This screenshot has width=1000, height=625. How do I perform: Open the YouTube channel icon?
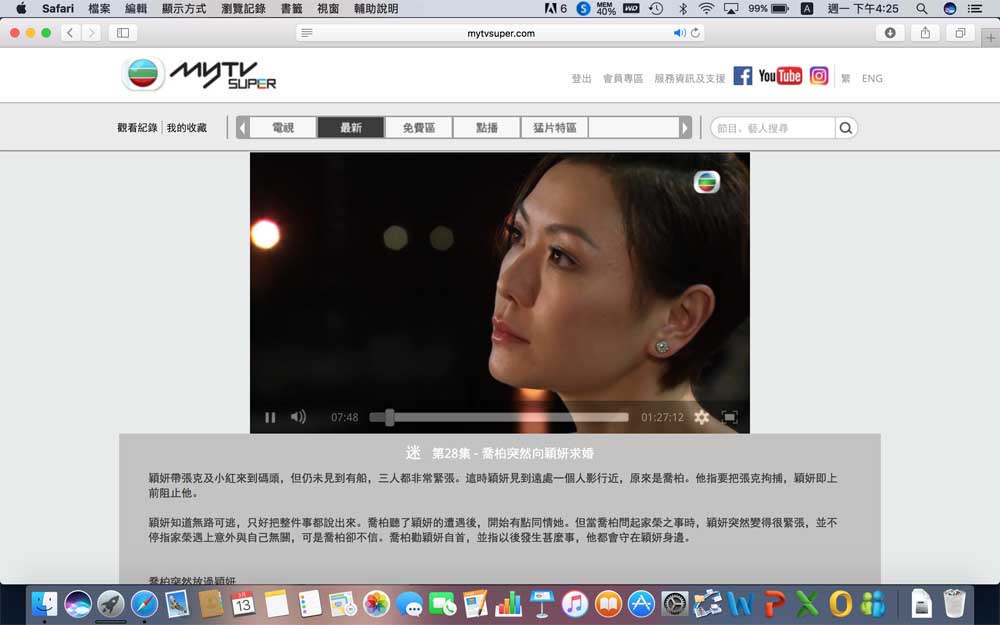(x=780, y=76)
